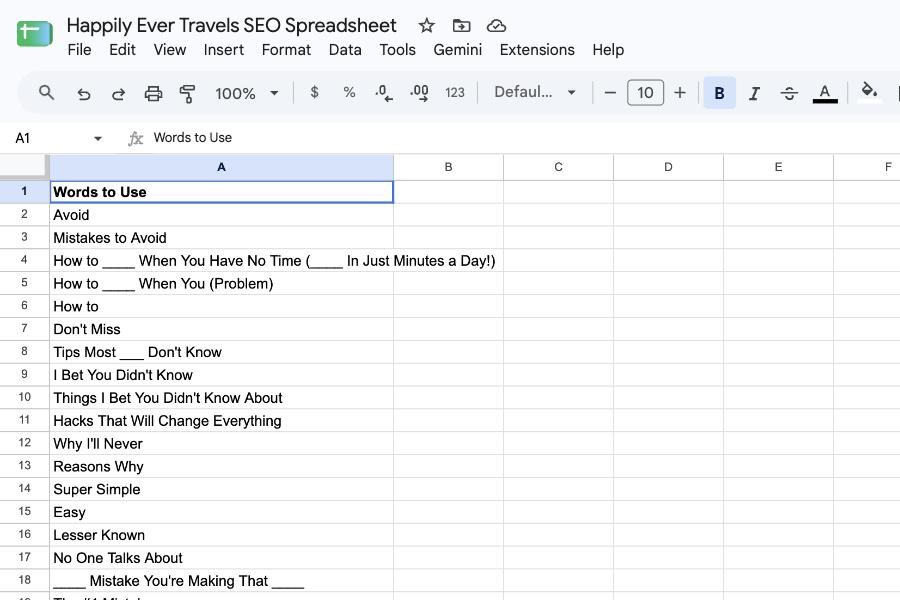Select row 7 header
The height and width of the screenshot is (600, 900).
[24, 328]
